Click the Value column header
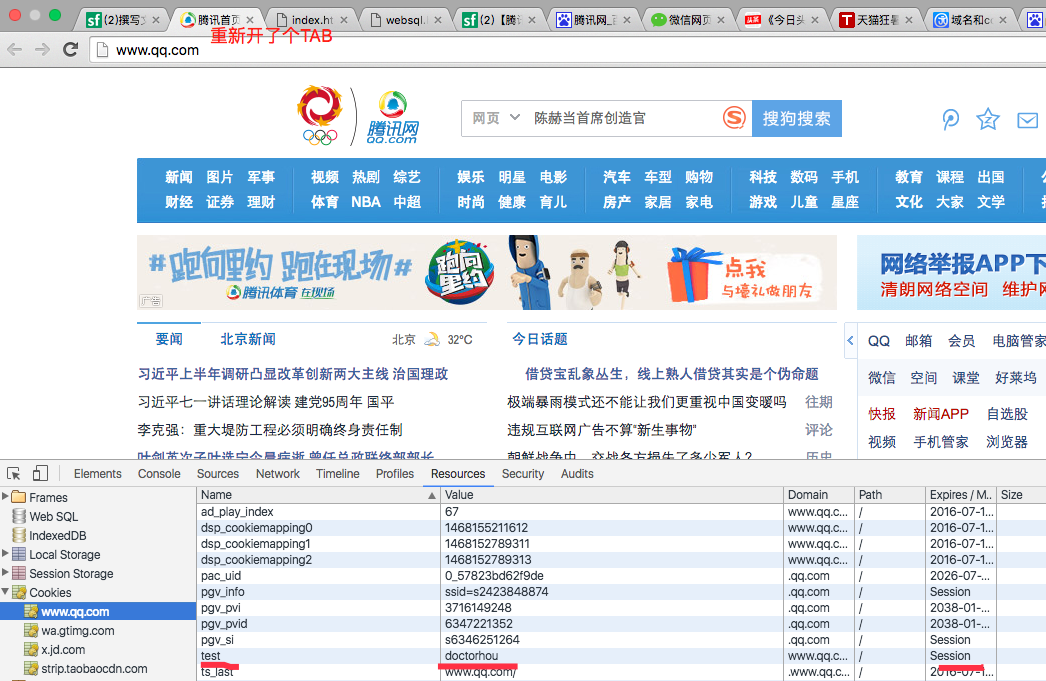The height and width of the screenshot is (681, 1046). (x=612, y=495)
